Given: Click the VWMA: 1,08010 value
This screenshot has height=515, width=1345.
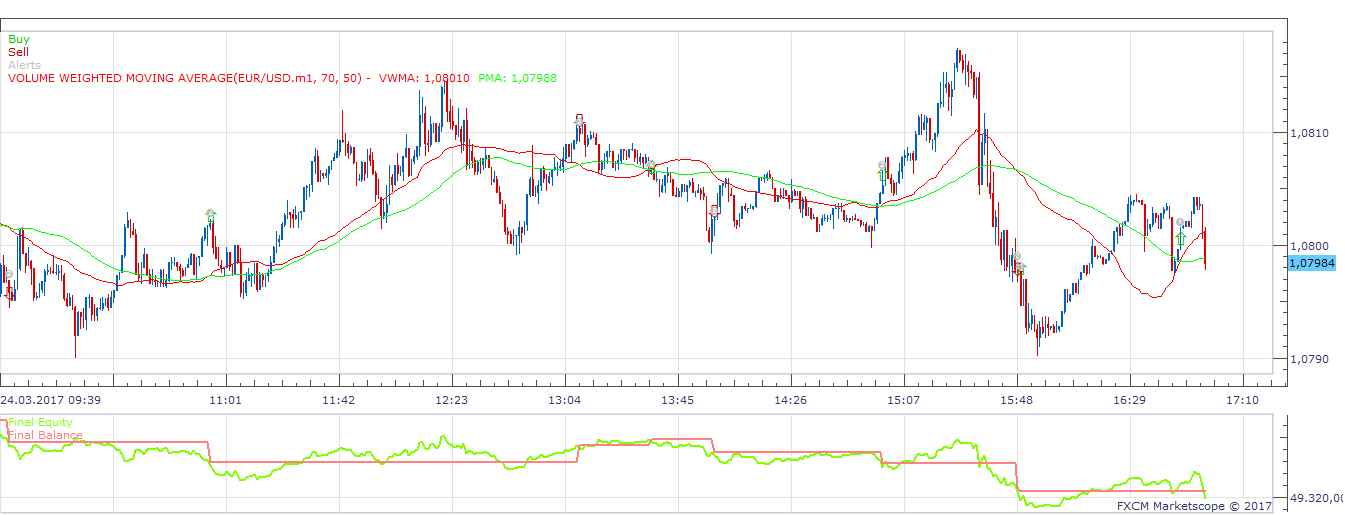Looking at the screenshot, I should [425, 77].
